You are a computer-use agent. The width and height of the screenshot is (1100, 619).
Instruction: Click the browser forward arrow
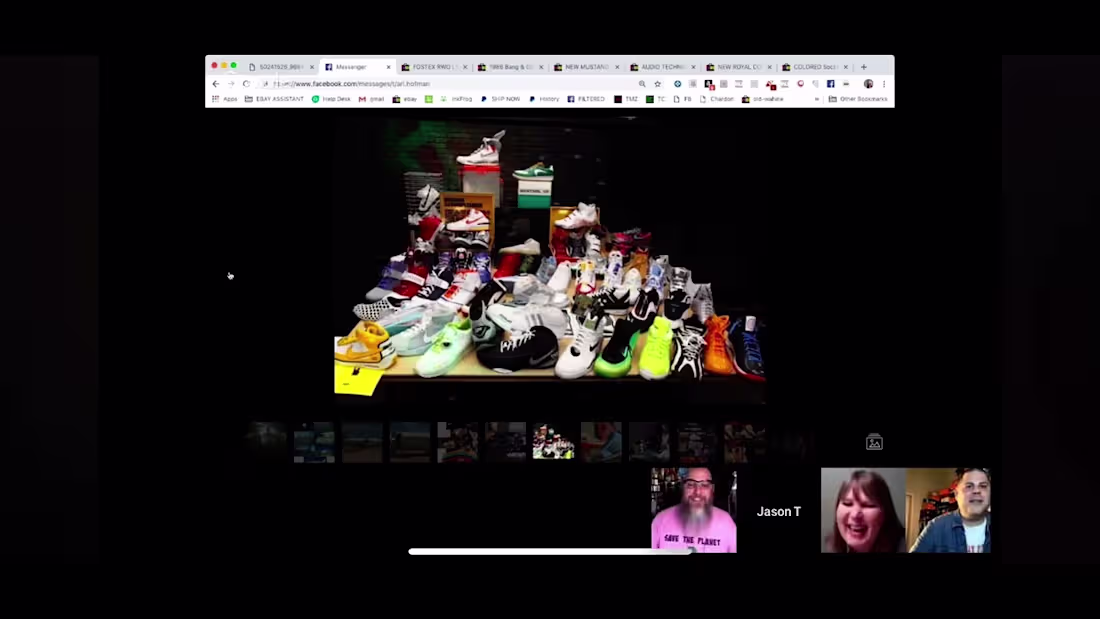(x=231, y=84)
